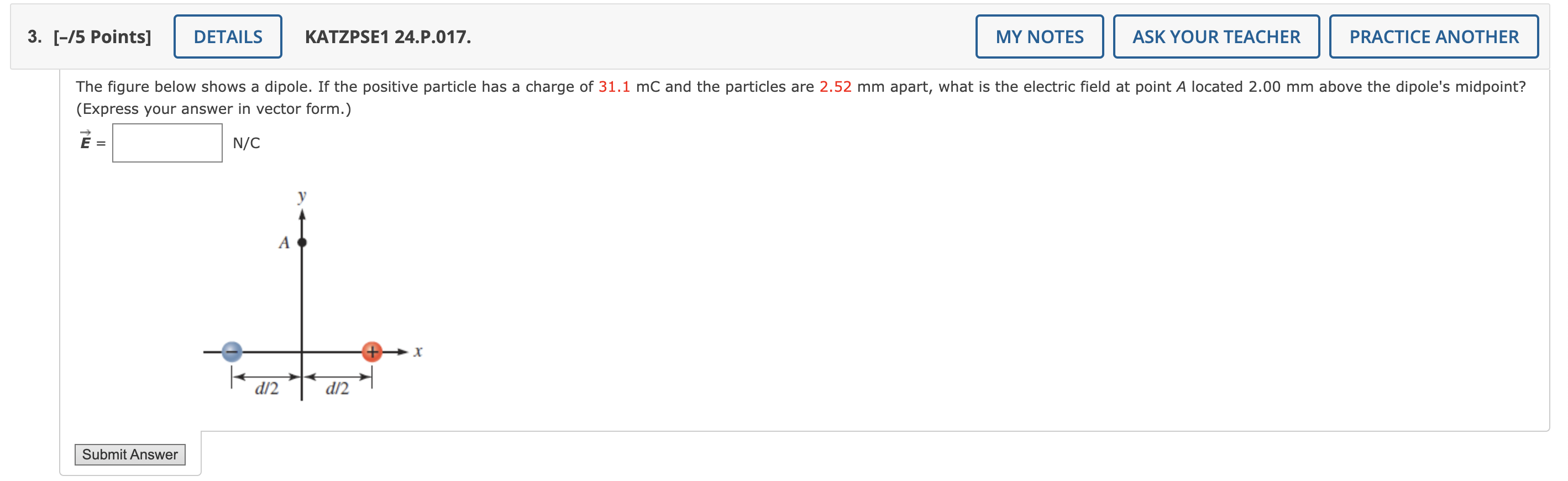Screen dimensions: 1568x481
Task: Click the electric field answer input box
Action: pos(167,143)
